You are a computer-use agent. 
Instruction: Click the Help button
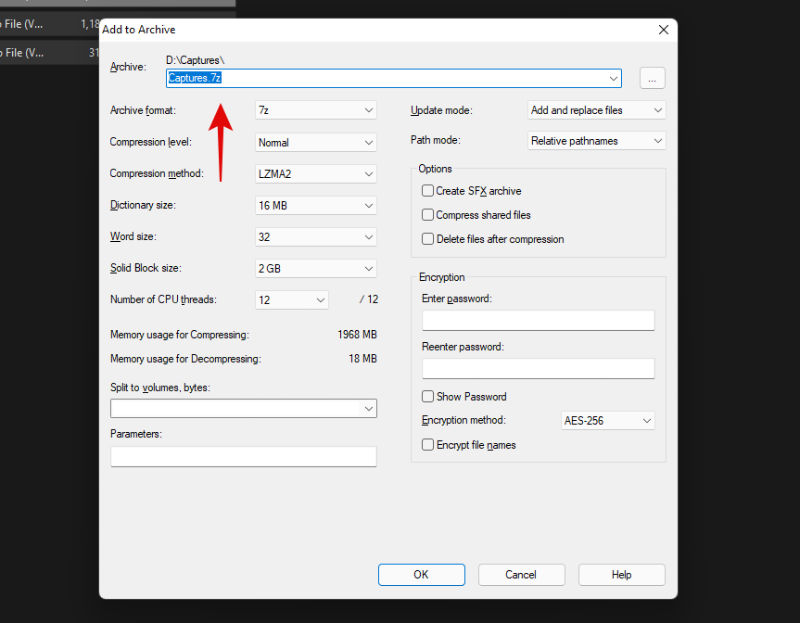(x=621, y=575)
